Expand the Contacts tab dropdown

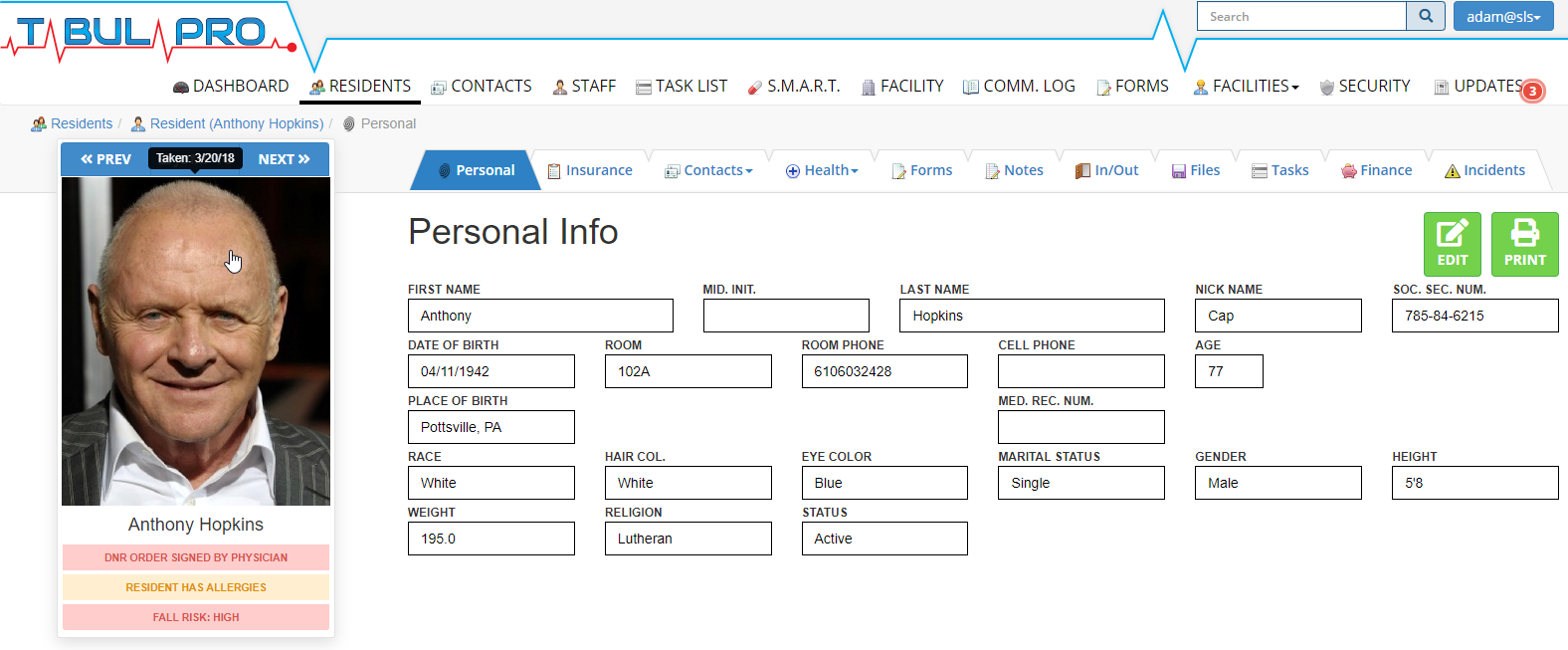[709, 170]
